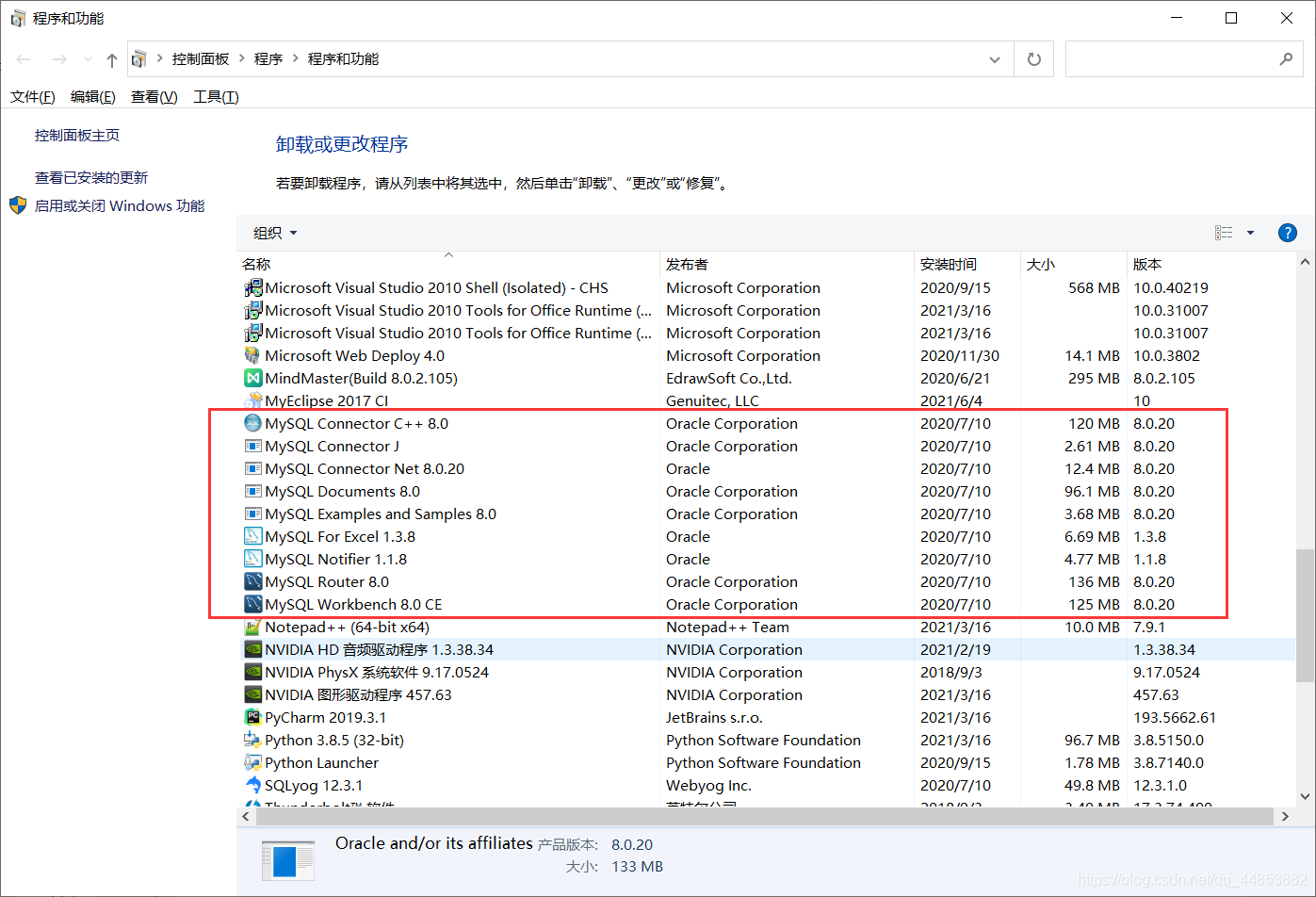1316x897 pixels.
Task: Click the change view icon
Action: 1224,233
